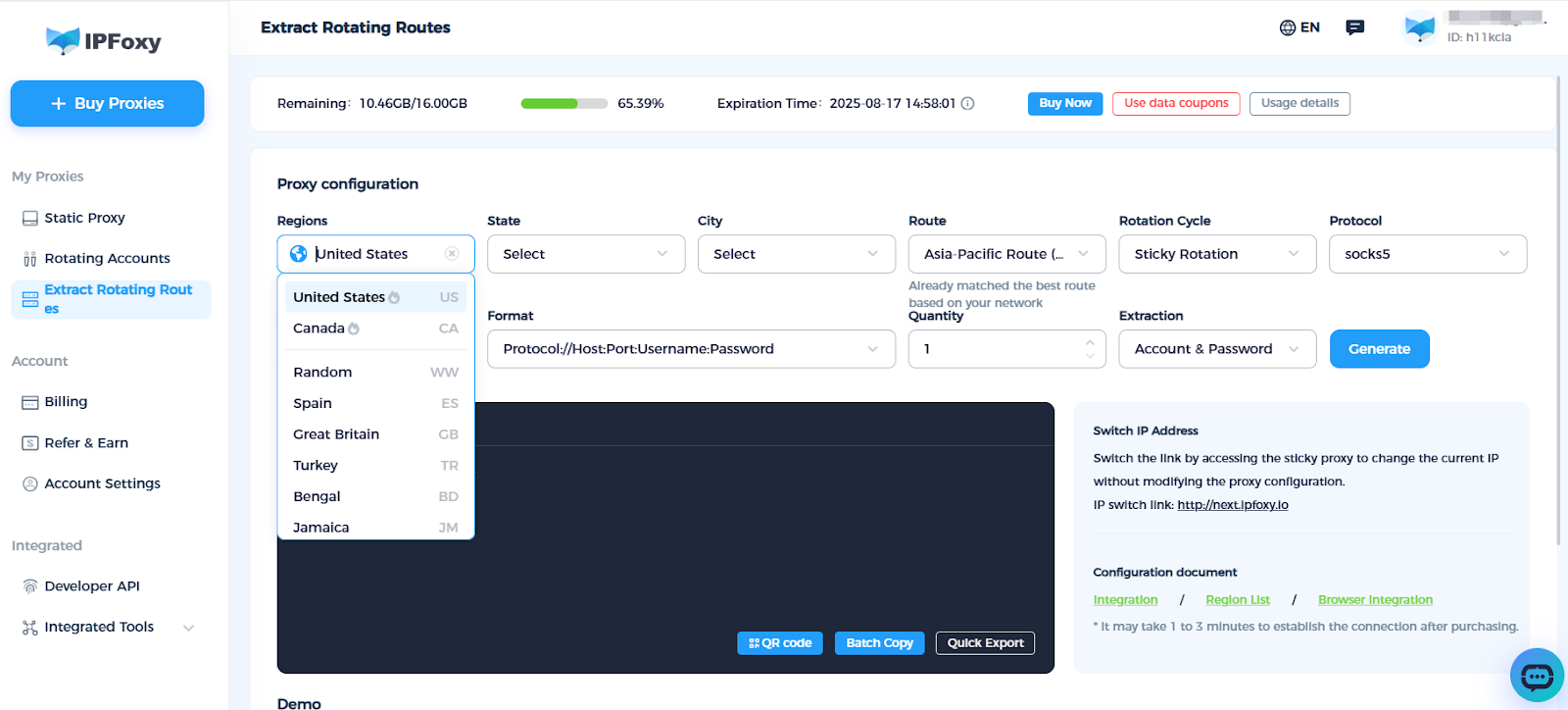
Task: Open the messages chat icon in header
Action: (1355, 27)
